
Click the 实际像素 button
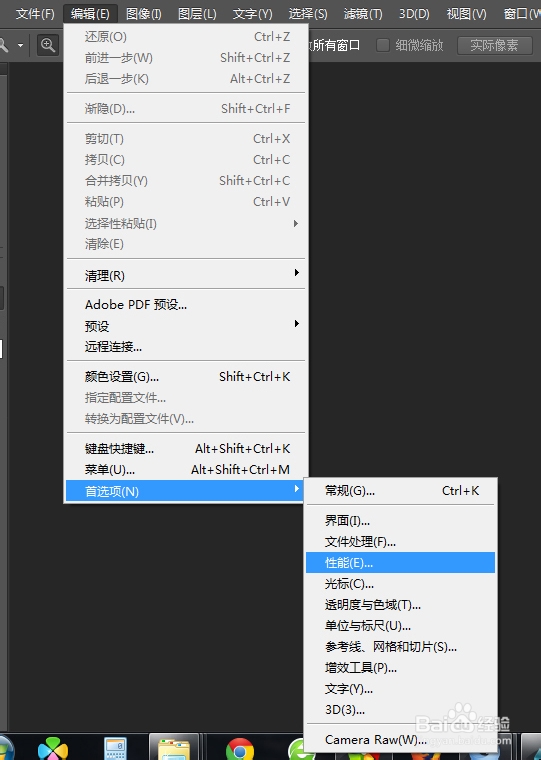click(x=493, y=46)
